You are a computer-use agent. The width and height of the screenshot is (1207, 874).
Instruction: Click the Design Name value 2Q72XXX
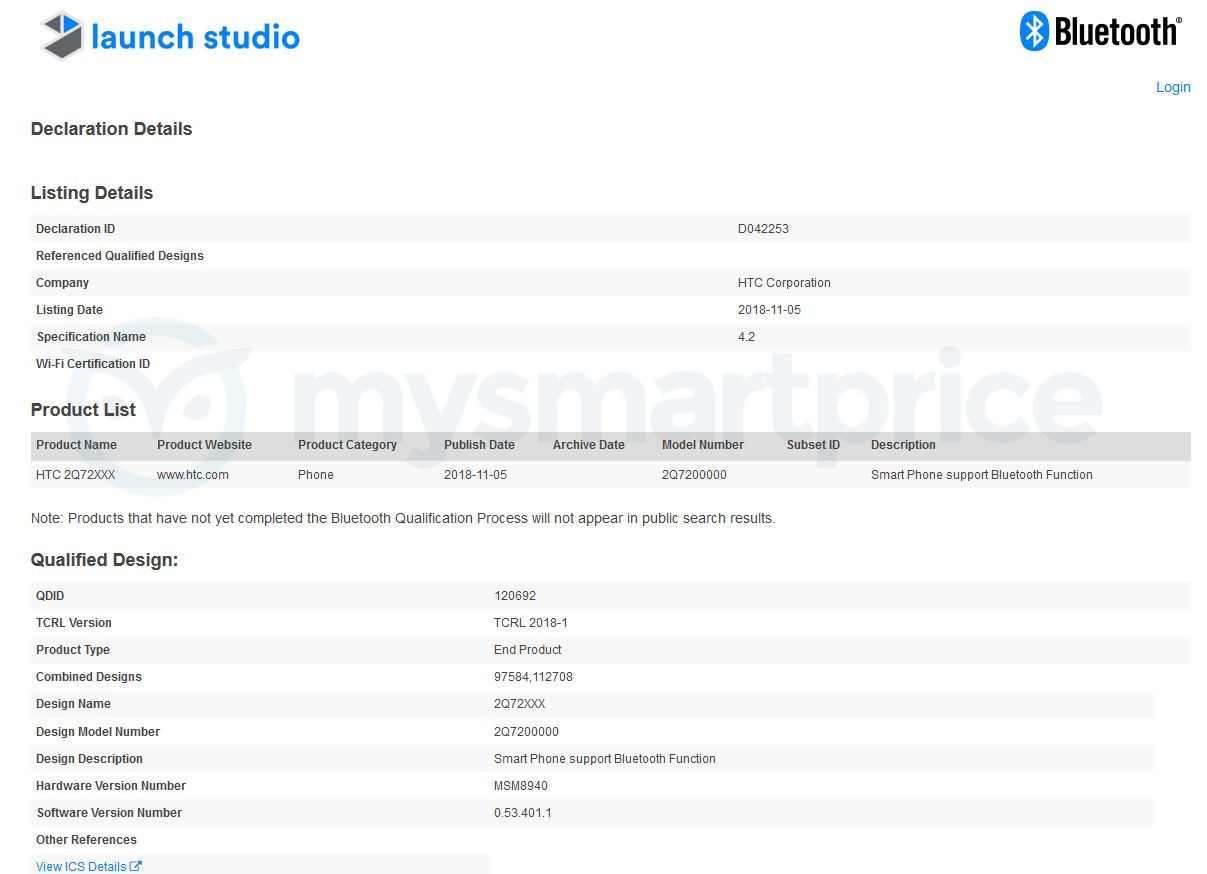(519, 704)
